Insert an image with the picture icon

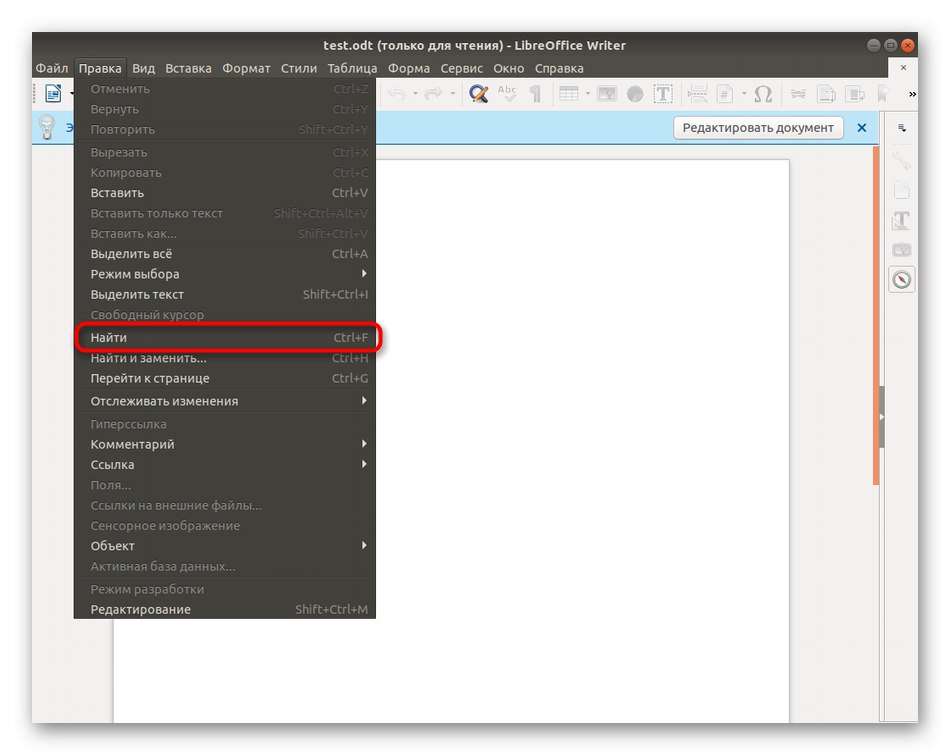coord(608,93)
